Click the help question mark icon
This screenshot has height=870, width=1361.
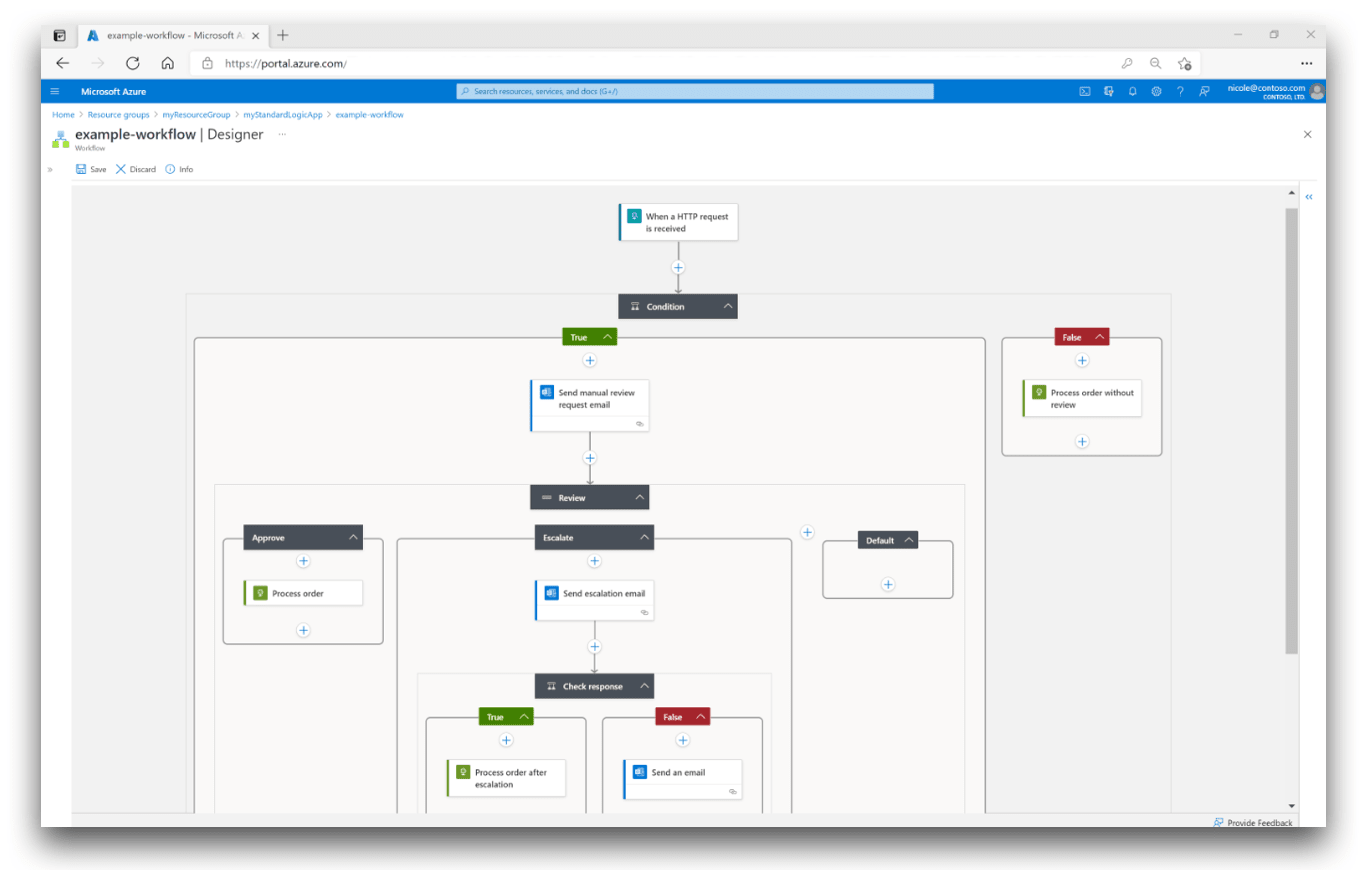1180,91
